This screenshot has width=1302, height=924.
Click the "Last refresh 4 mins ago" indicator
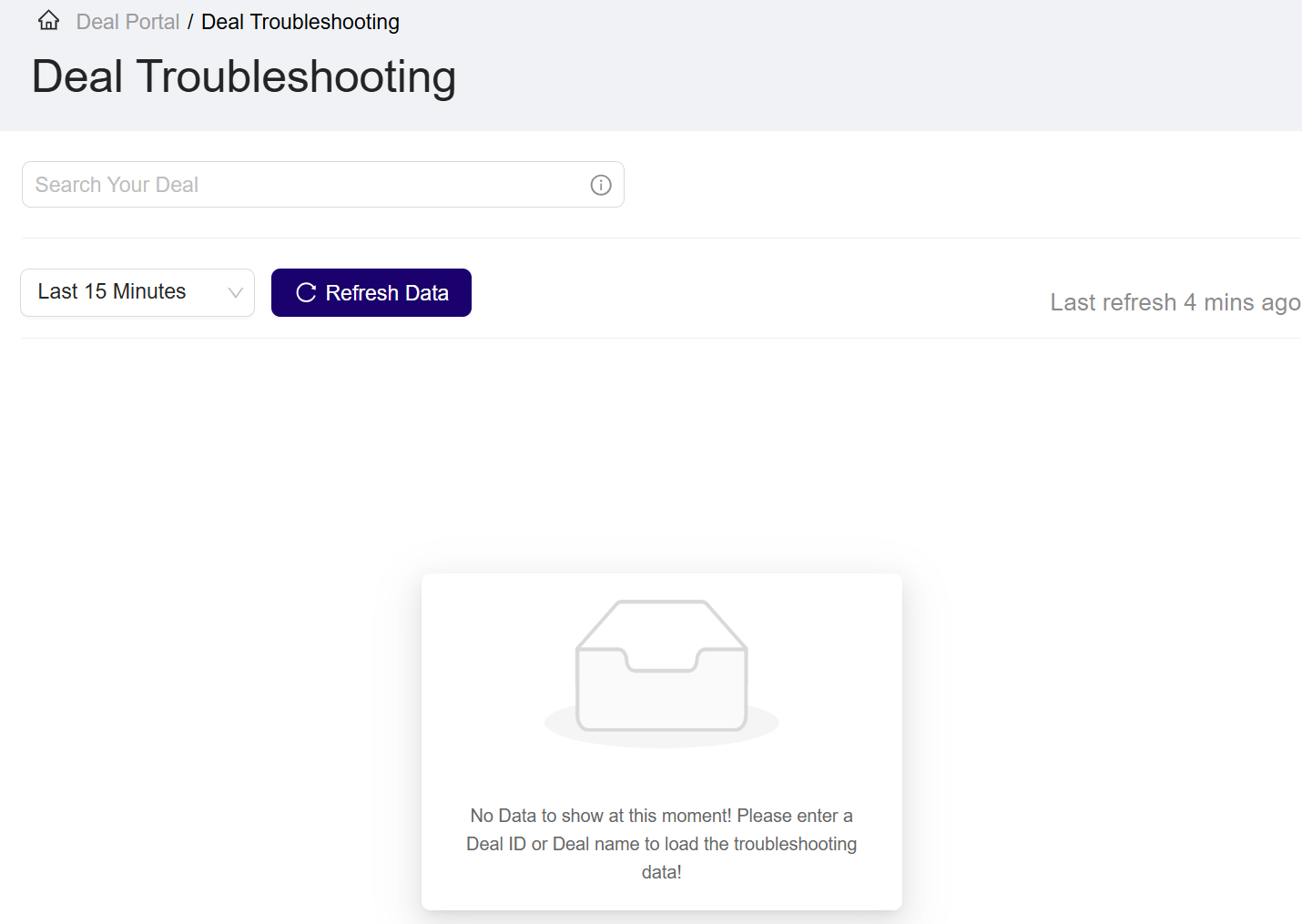[x=1175, y=301]
